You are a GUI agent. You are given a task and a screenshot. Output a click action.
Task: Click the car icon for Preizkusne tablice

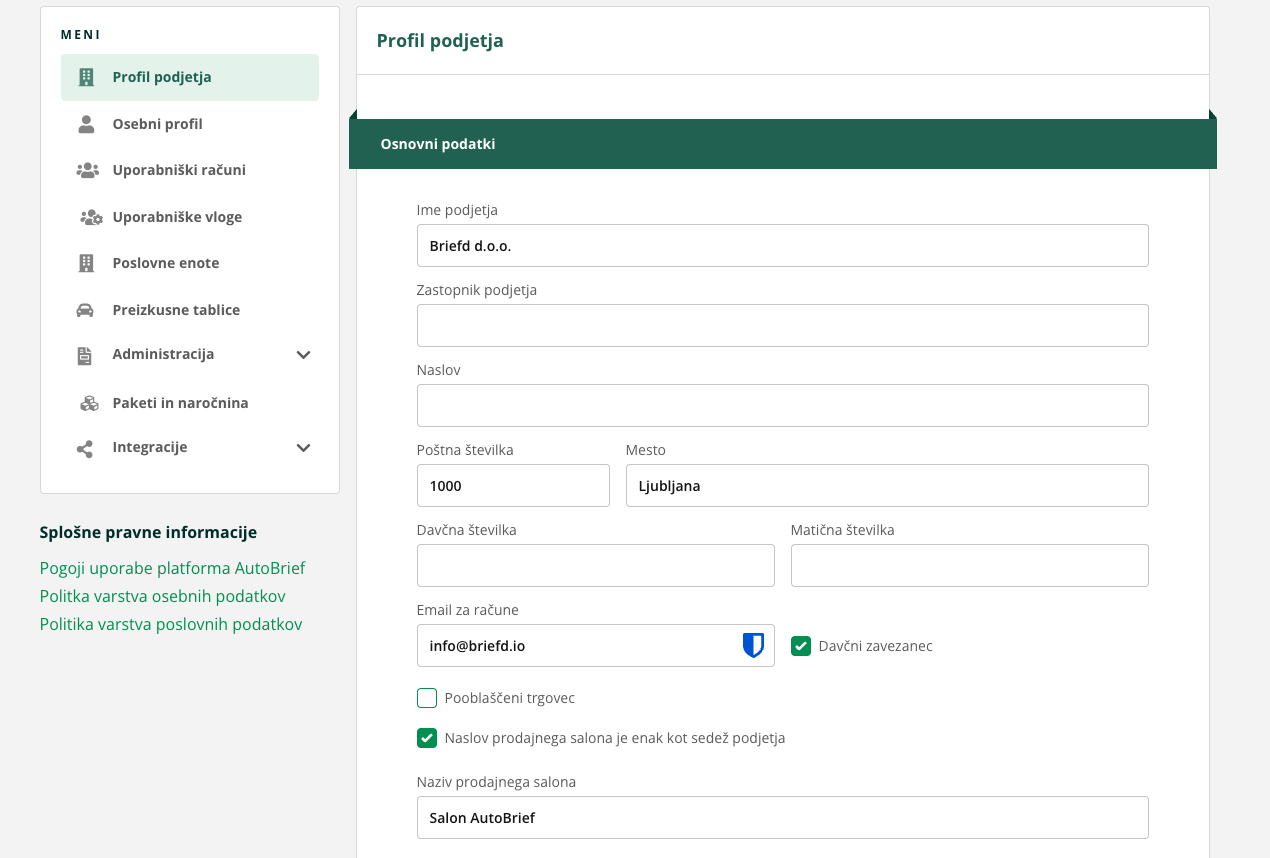pyautogui.click(x=86, y=310)
